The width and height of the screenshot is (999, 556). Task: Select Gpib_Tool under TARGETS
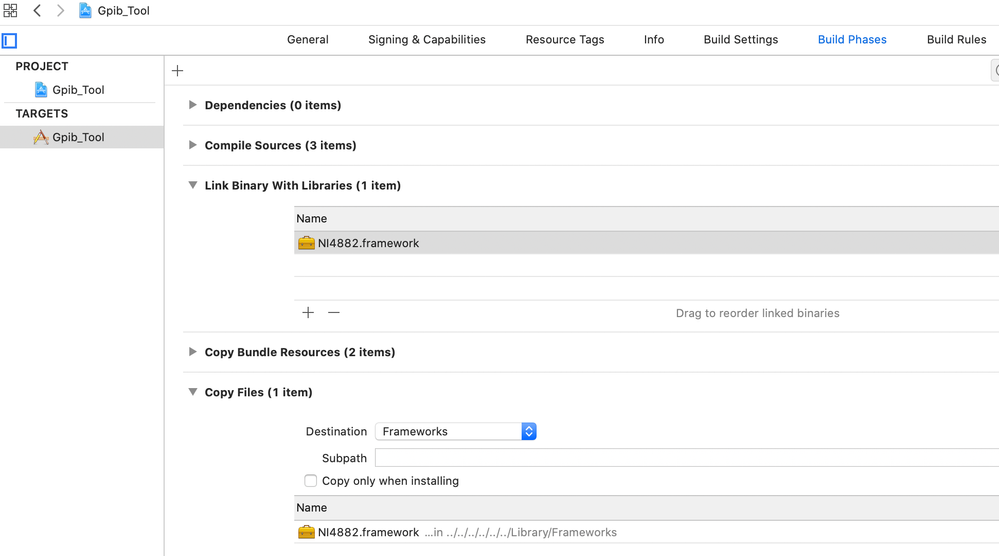click(82, 137)
